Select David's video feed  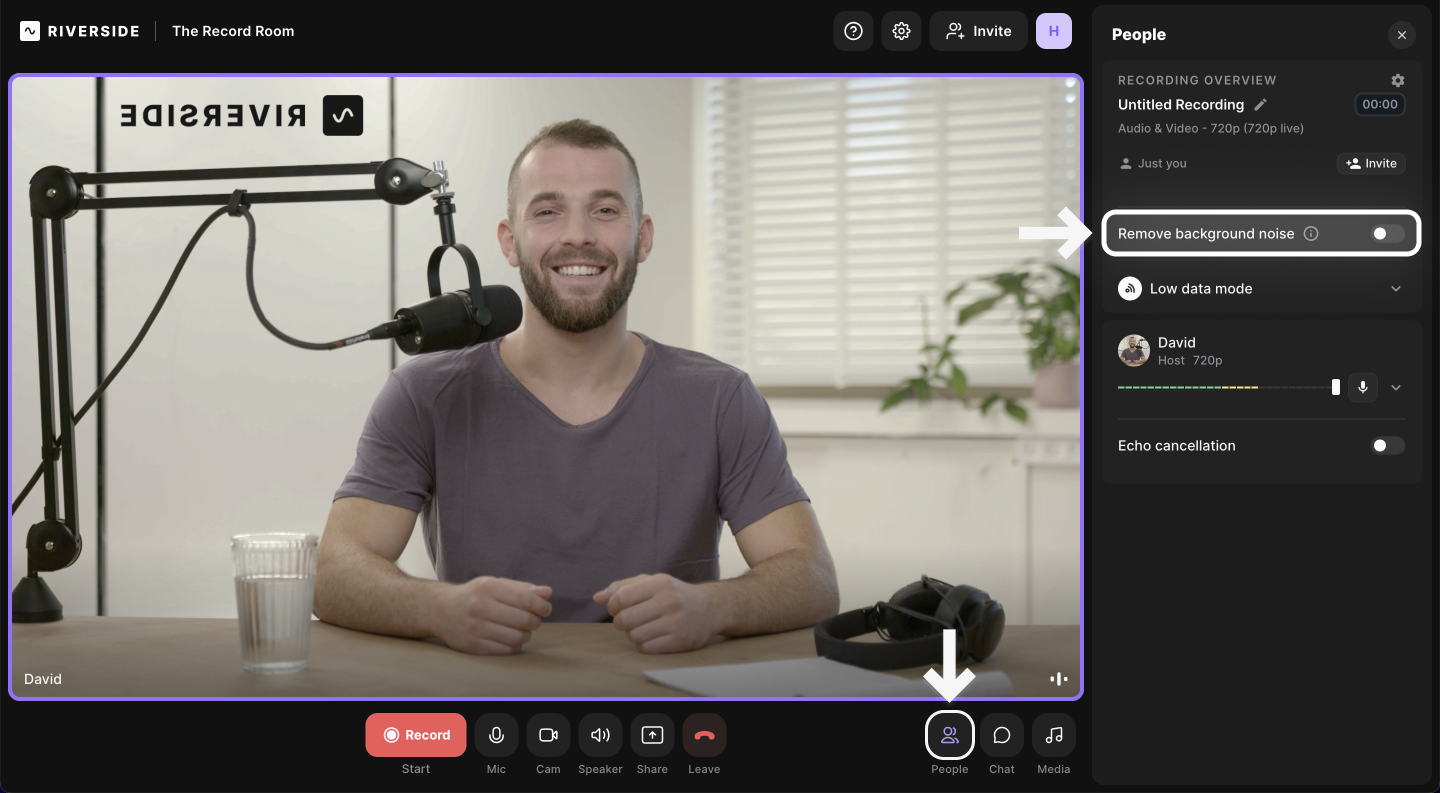coord(546,387)
